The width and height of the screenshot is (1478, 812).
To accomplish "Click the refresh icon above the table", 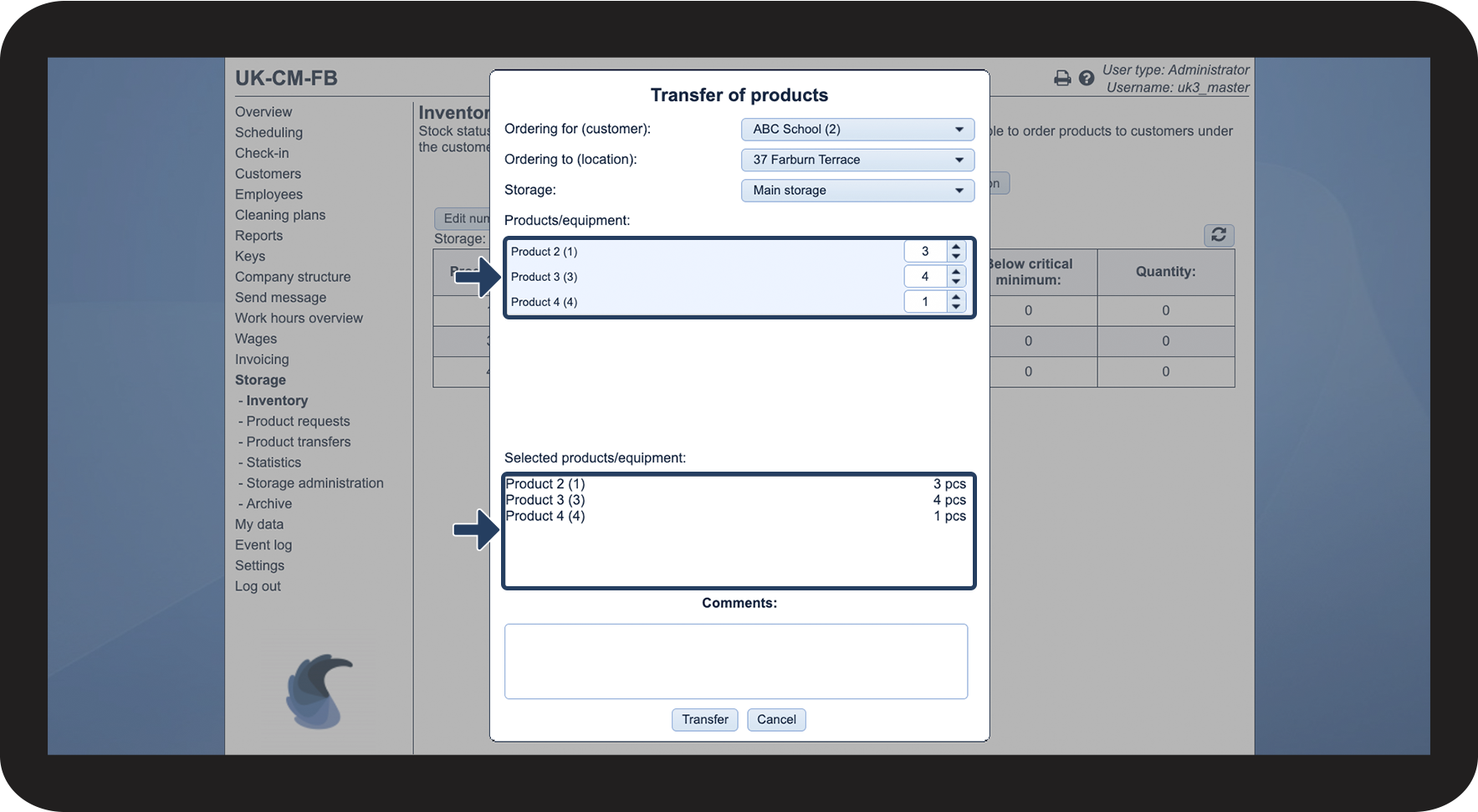I will click(1219, 235).
